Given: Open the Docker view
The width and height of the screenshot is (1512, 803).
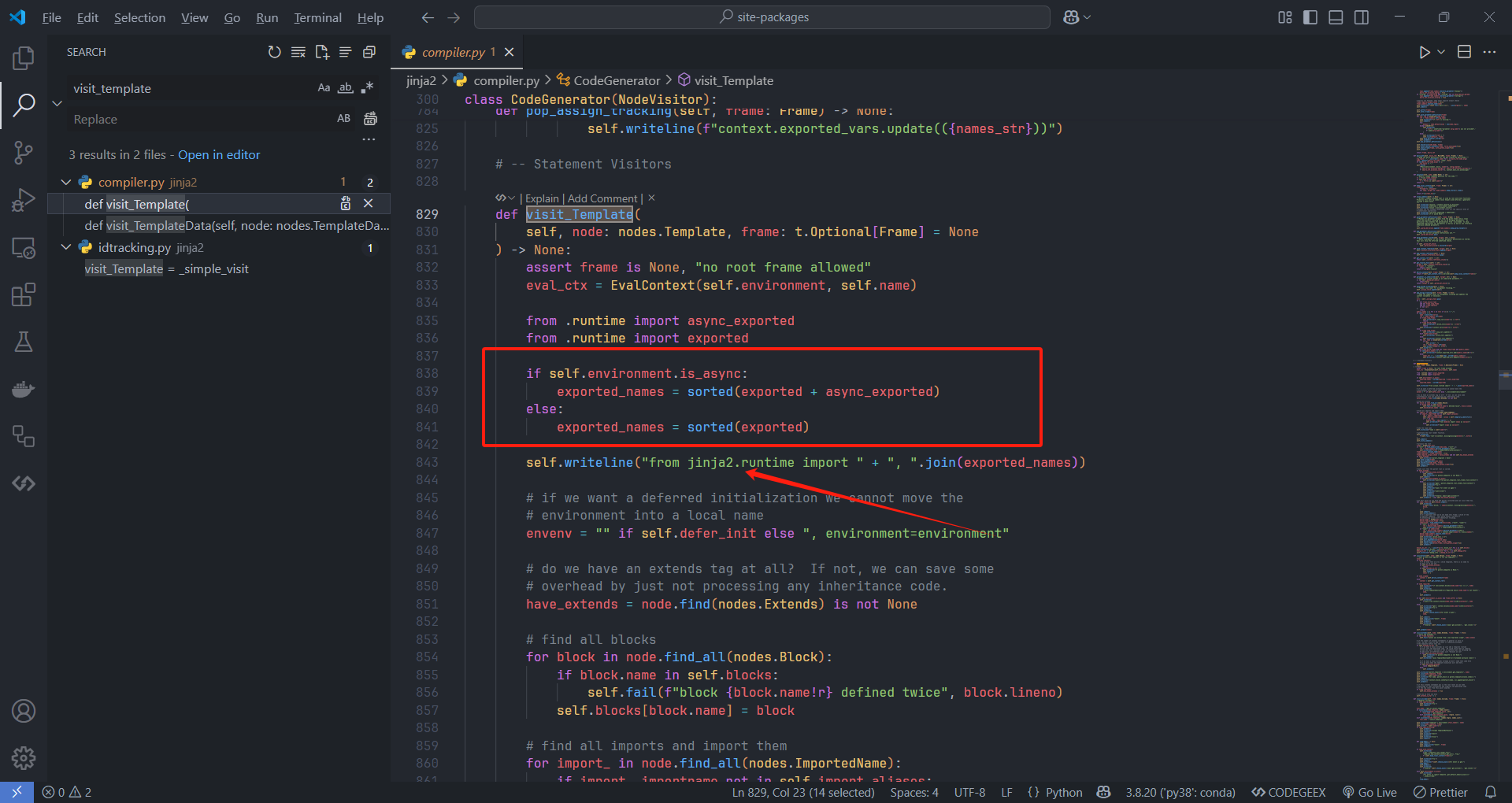Looking at the screenshot, I should coord(24,389).
